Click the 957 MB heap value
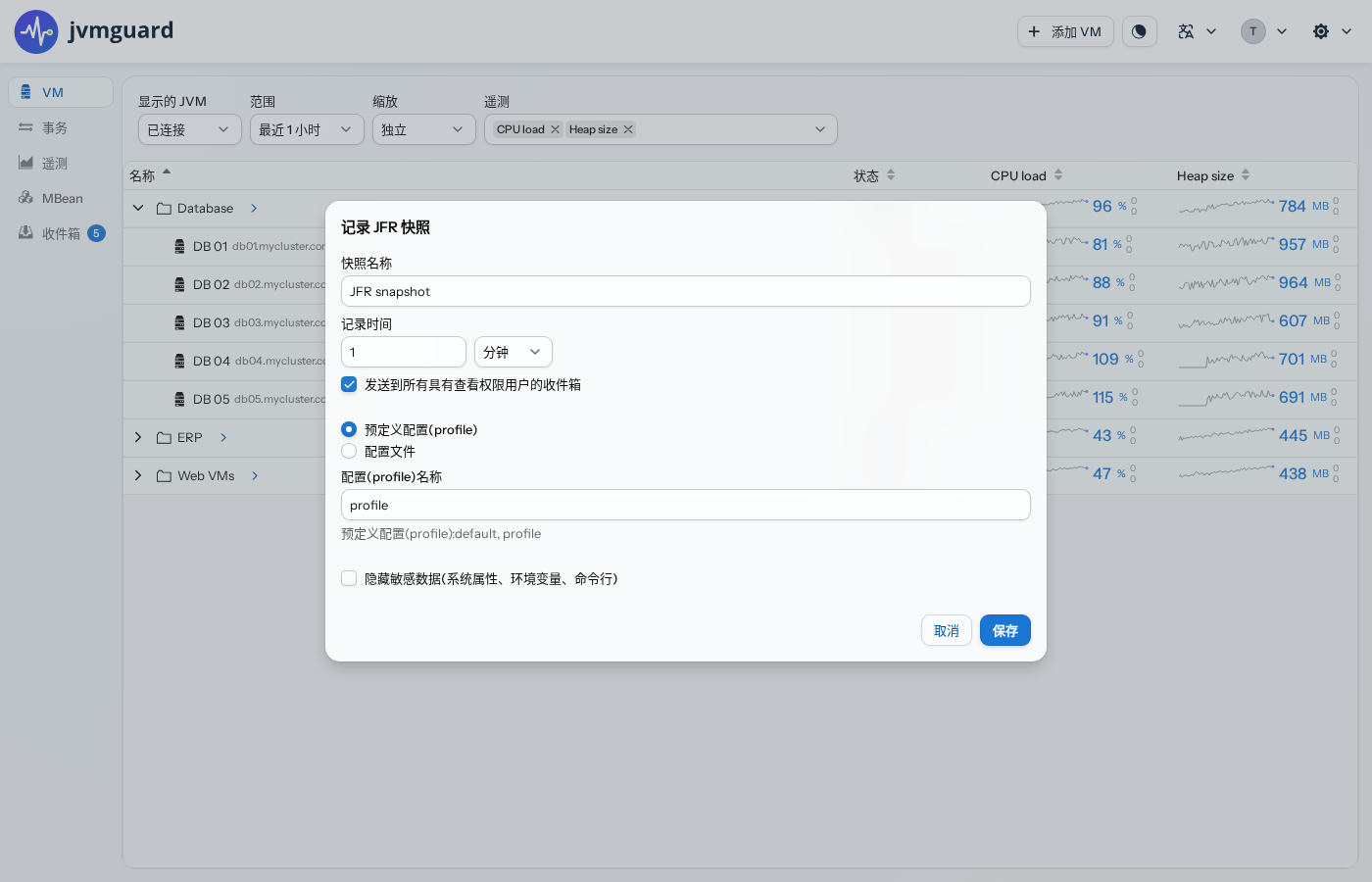Screen dimensions: 1372x882 click(1303, 244)
